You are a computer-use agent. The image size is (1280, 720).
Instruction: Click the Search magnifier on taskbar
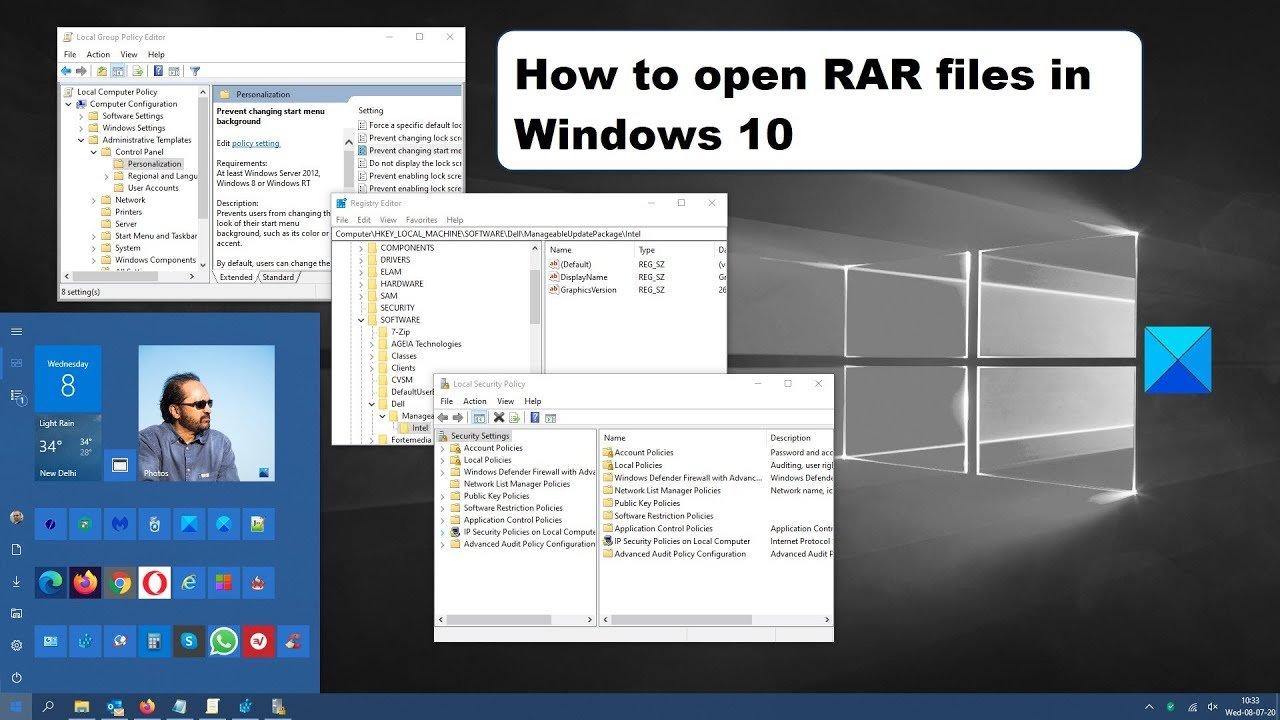point(47,706)
